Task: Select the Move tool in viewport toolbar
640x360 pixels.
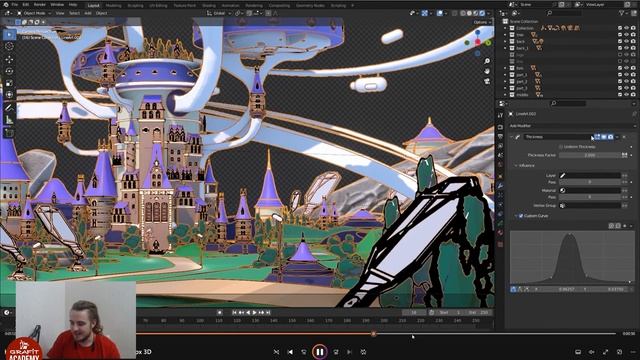Action: pyautogui.click(x=9, y=59)
